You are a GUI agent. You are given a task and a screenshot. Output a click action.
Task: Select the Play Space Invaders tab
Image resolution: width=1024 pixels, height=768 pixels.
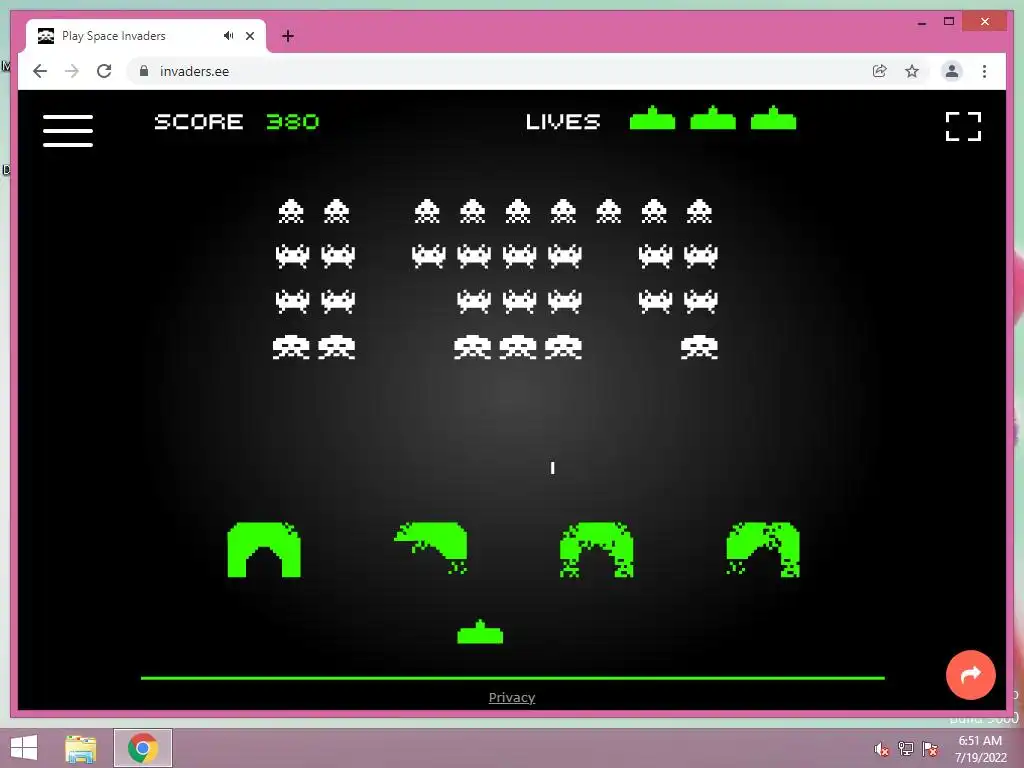146,36
